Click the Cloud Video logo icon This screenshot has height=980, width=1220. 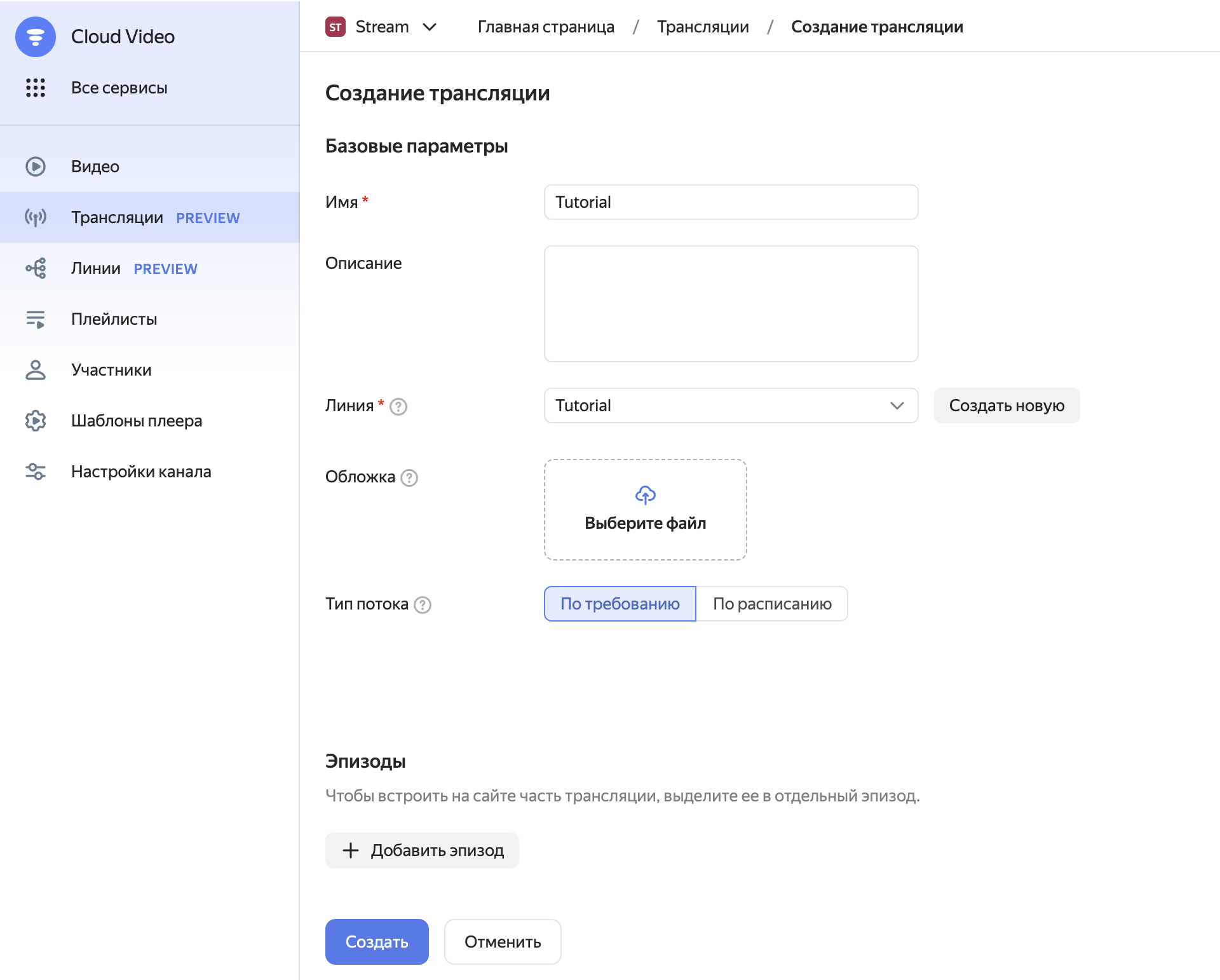click(x=36, y=37)
